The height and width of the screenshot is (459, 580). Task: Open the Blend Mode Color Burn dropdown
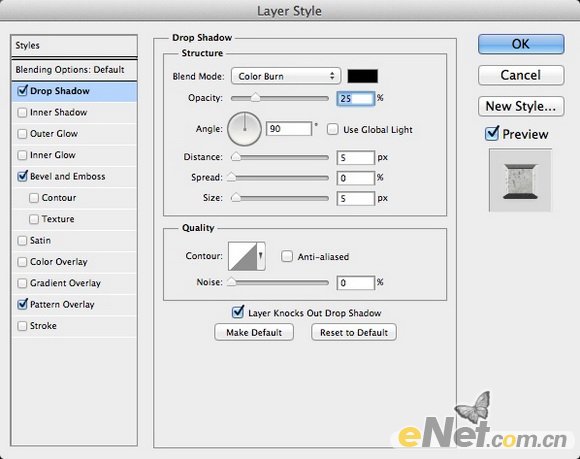click(x=286, y=76)
